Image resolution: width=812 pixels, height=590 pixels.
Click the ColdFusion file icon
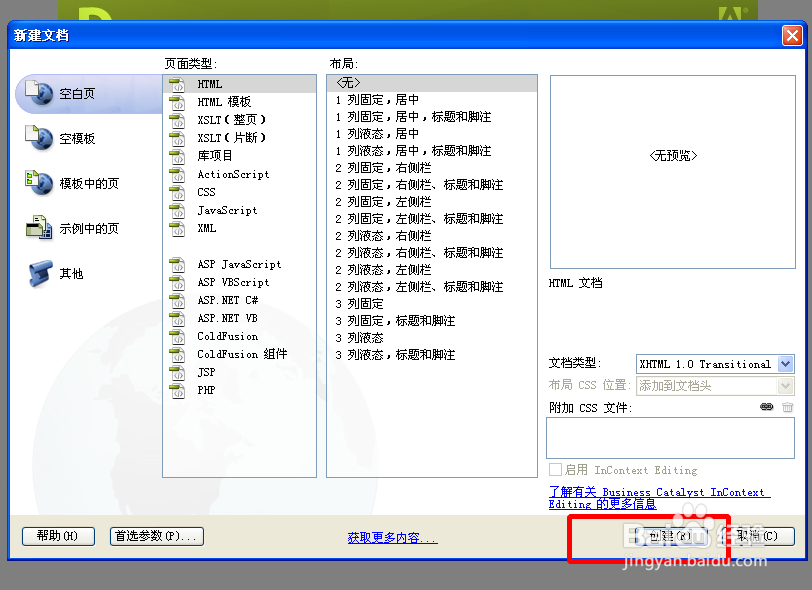coord(177,337)
